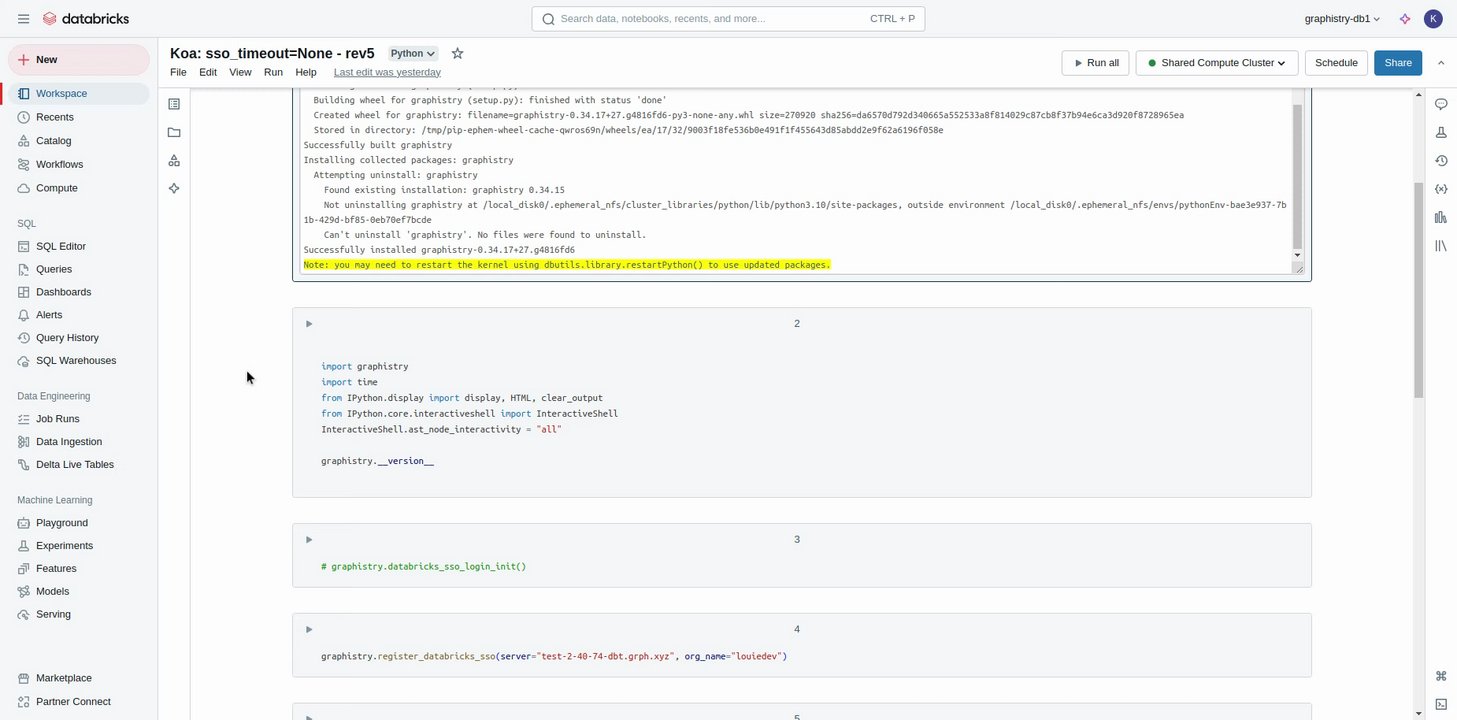The image size is (1457, 720).
Task: Open the File menu
Action: 178,72
